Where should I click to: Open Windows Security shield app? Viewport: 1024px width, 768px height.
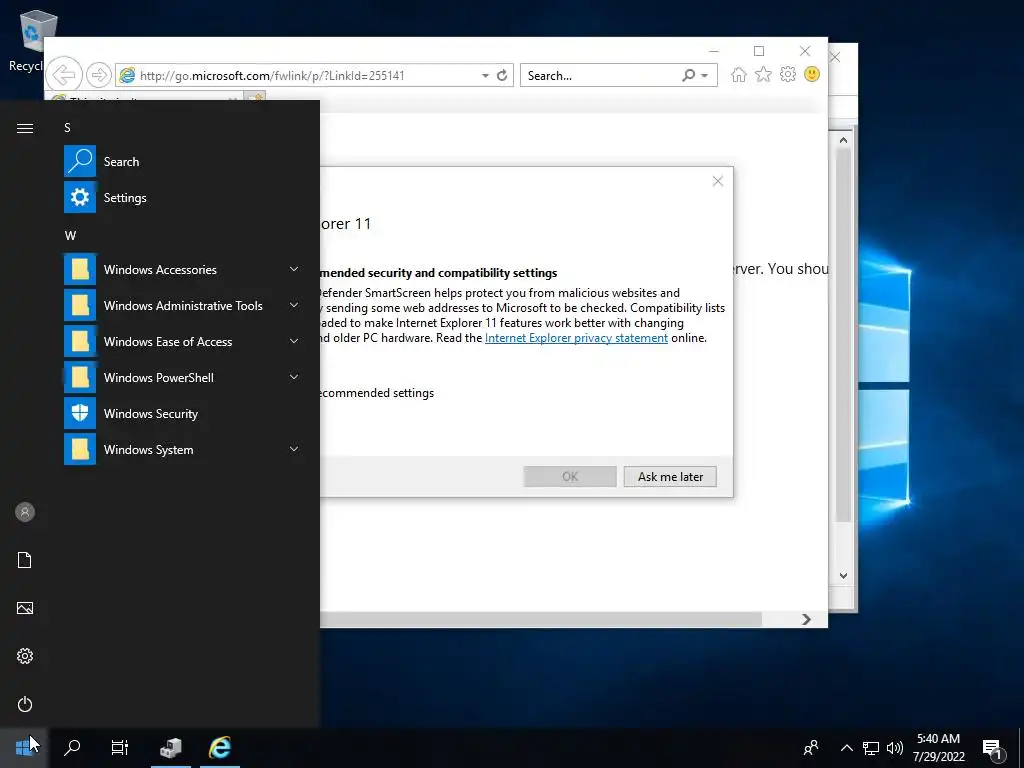[x=182, y=413]
